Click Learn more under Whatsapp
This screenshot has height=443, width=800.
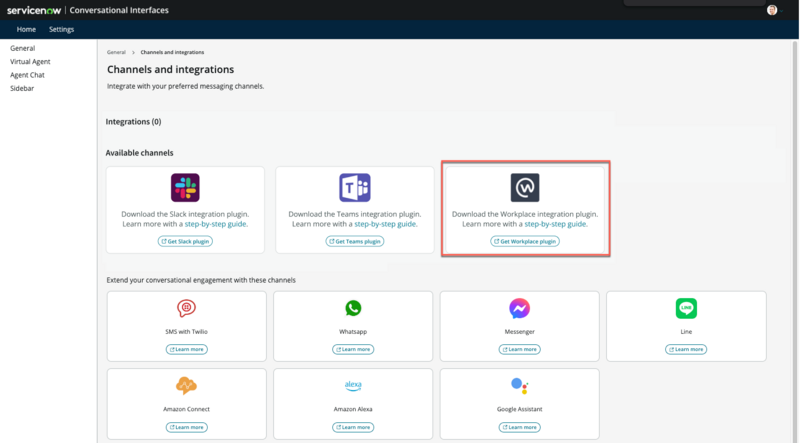tap(353, 350)
